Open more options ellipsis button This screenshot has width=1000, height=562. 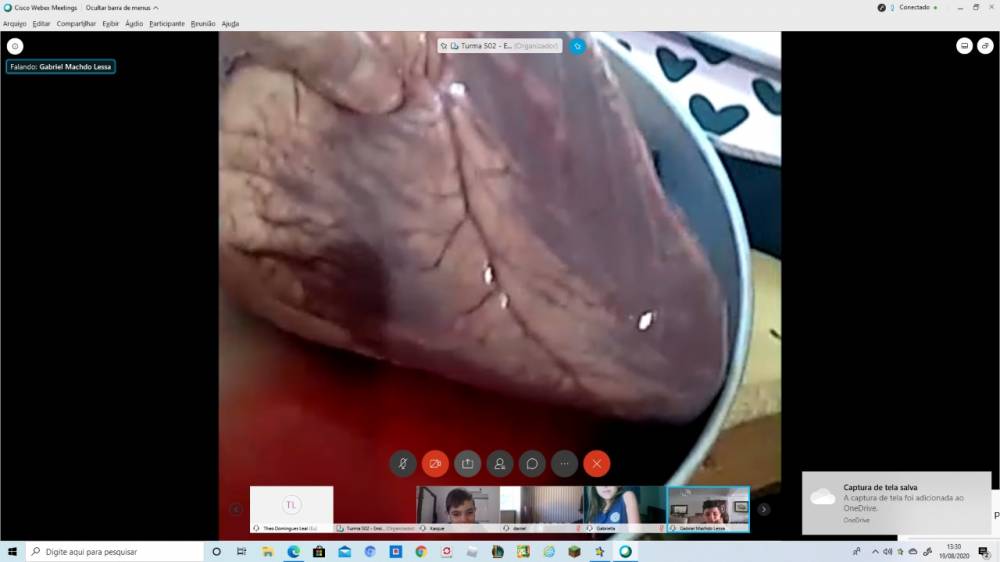coord(564,464)
